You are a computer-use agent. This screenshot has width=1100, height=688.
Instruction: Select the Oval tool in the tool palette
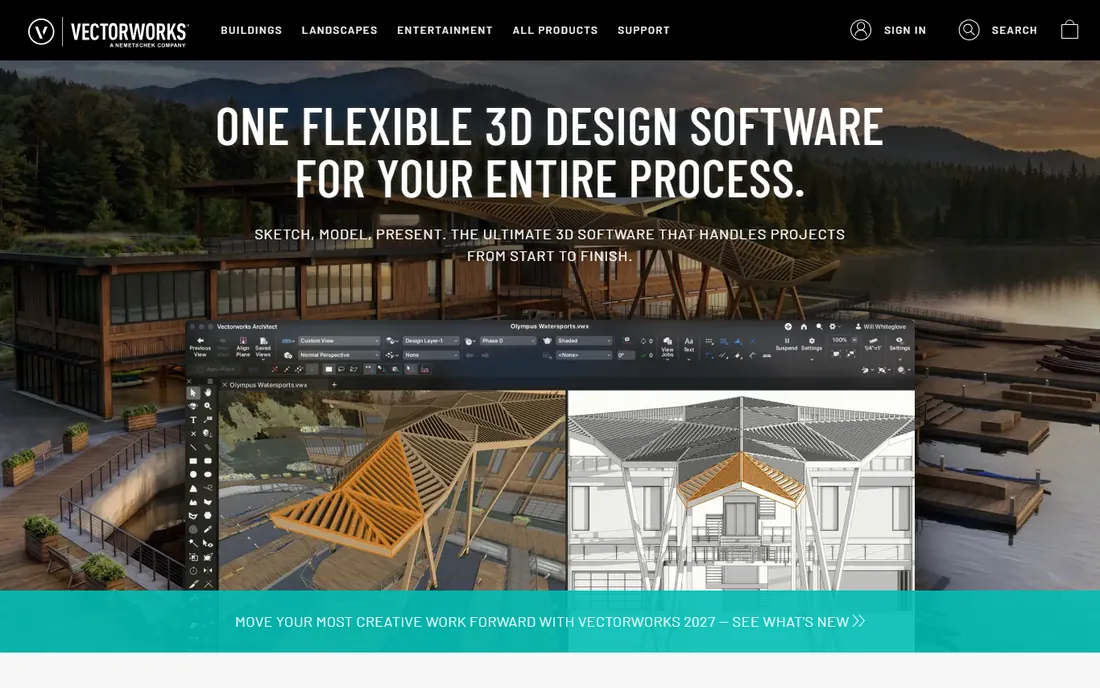click(x=208, y=474)
